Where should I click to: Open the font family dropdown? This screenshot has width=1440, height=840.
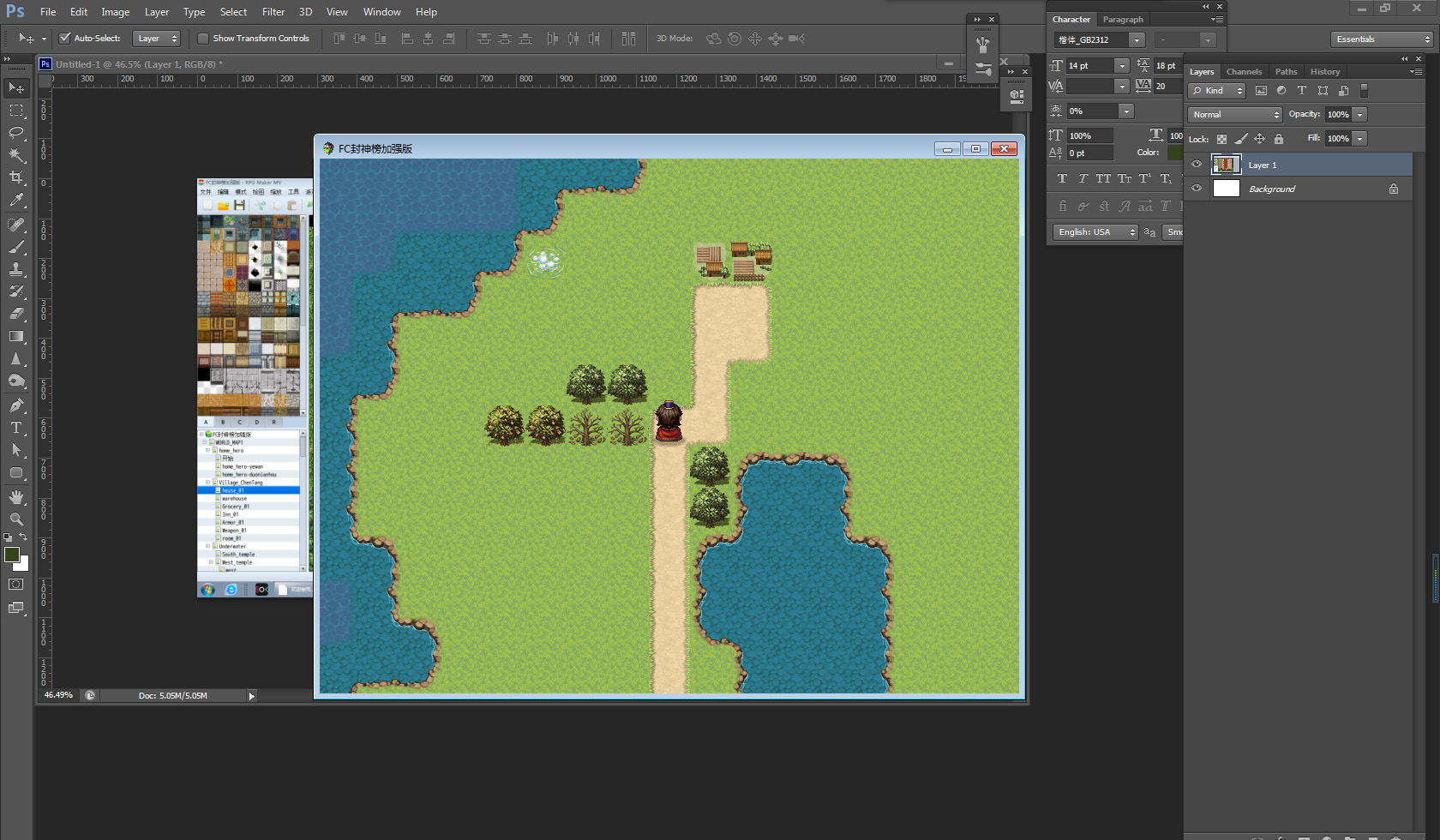pos(1137,39)
